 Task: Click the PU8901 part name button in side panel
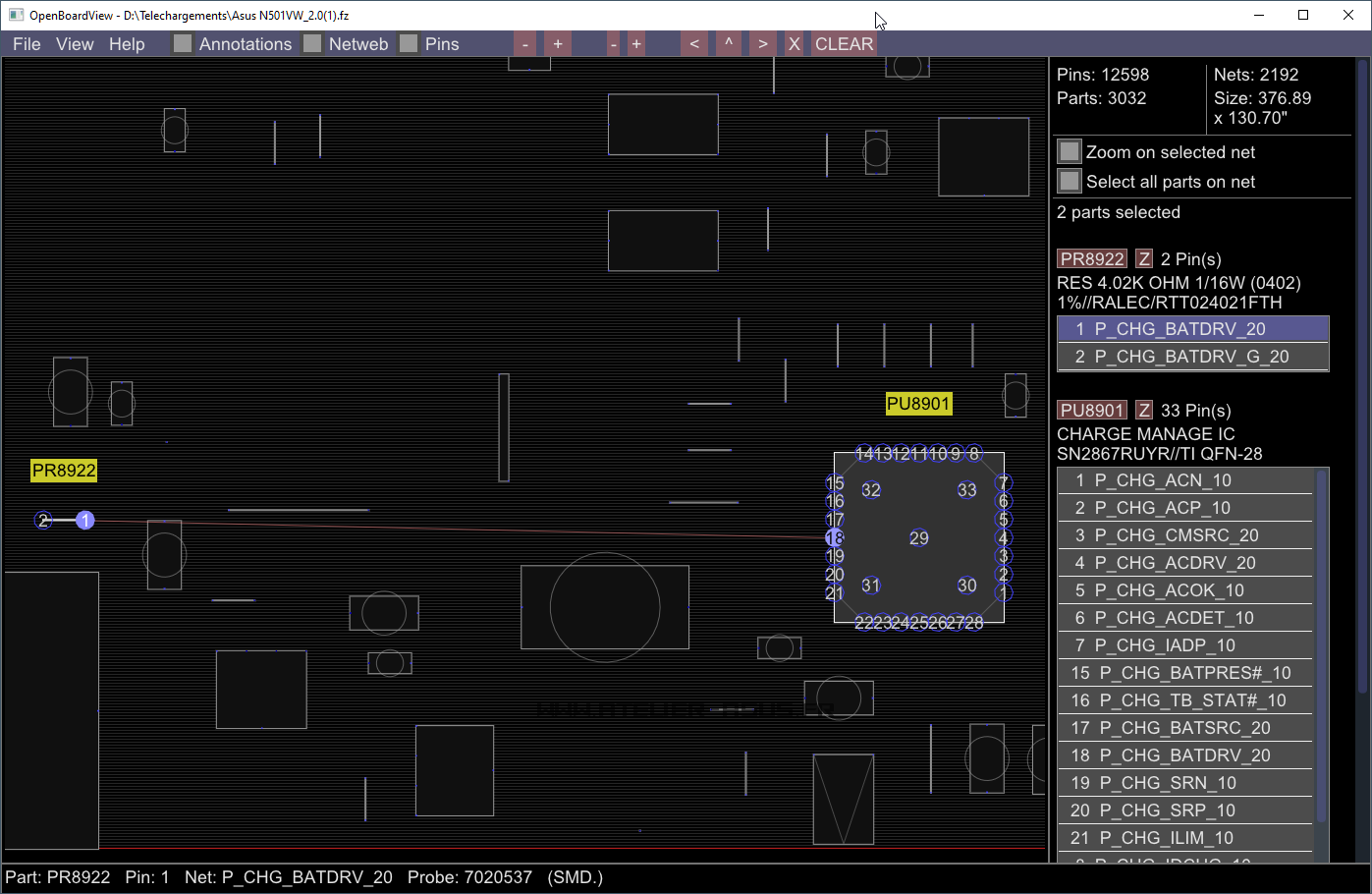pos(1091,411)
